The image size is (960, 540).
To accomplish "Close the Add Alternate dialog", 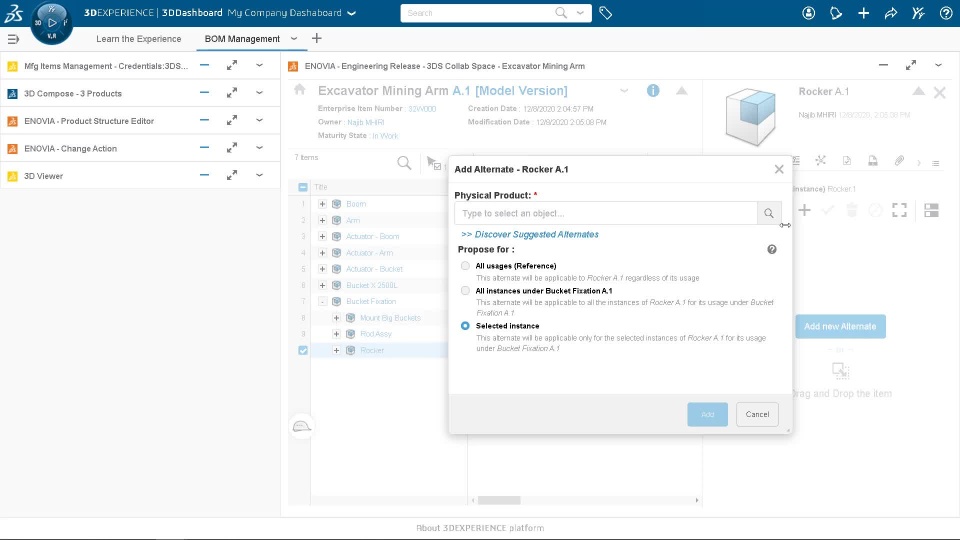I will (x=779, y=170).
